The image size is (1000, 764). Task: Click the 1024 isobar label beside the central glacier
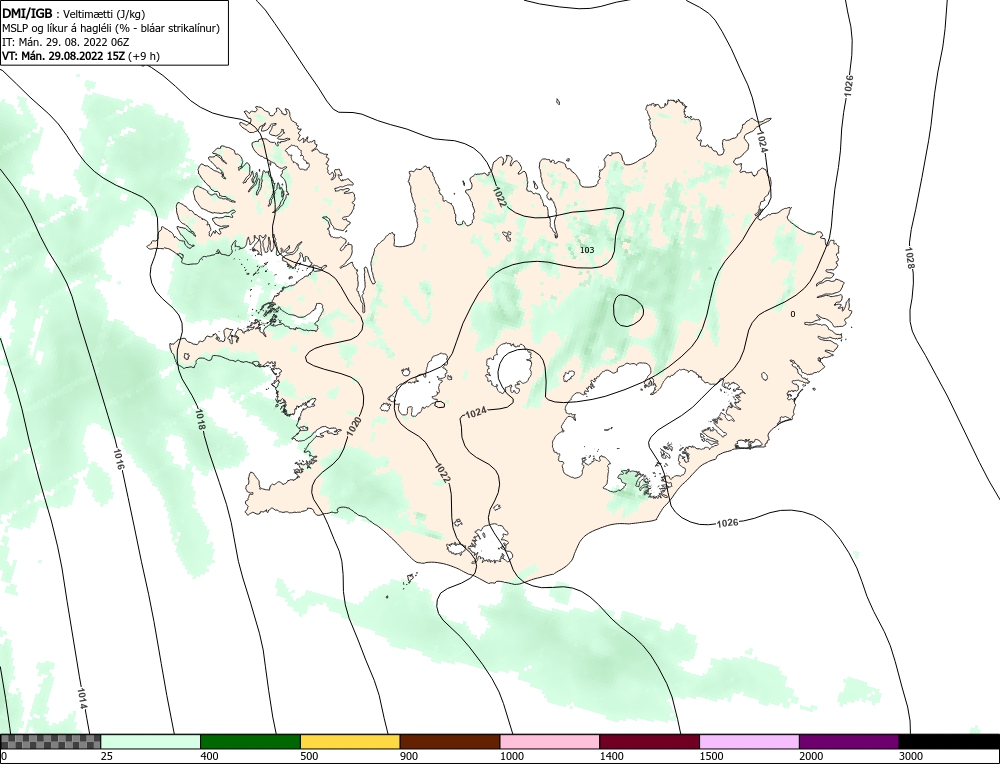[x=476, y=413]
